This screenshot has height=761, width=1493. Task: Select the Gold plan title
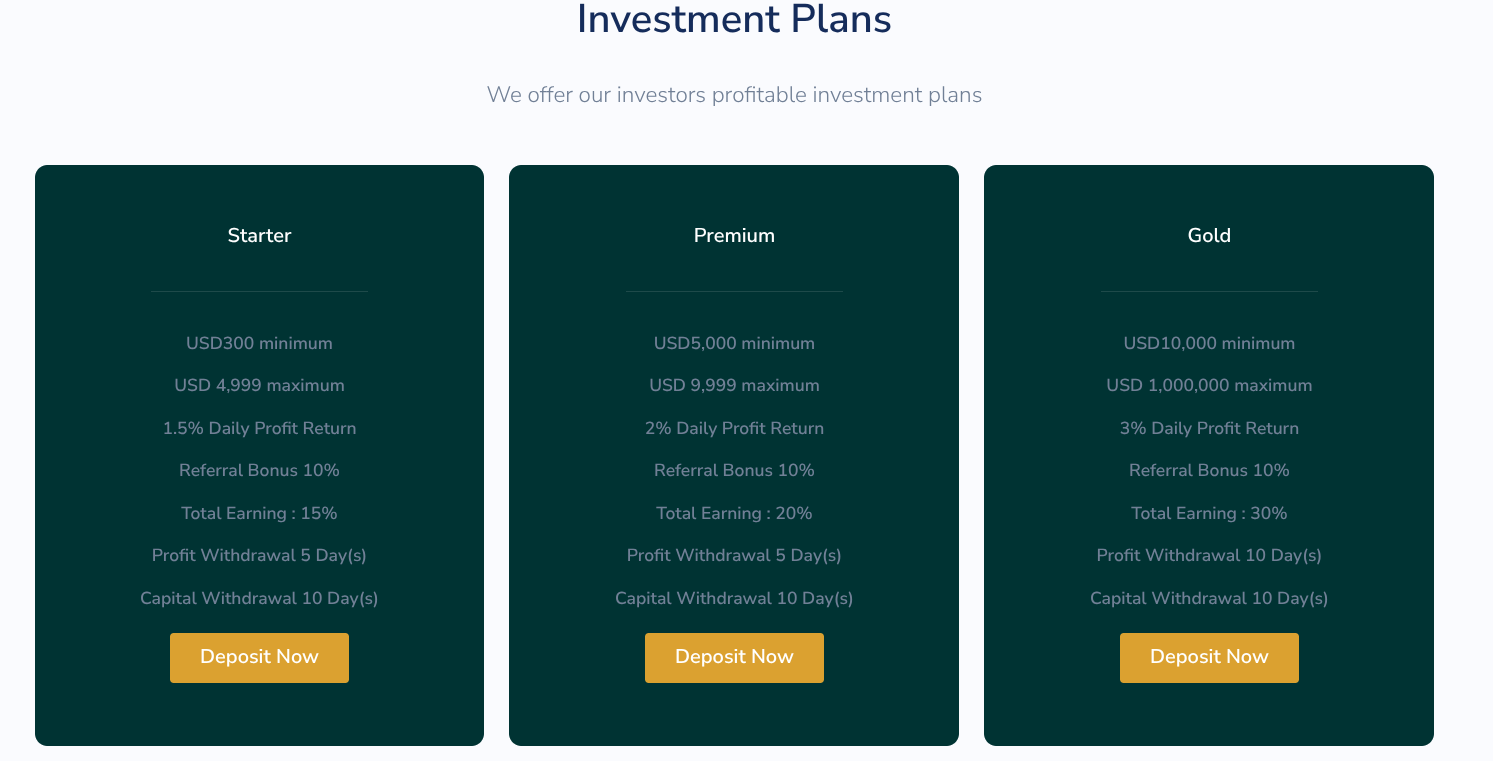pos(1209,236)
